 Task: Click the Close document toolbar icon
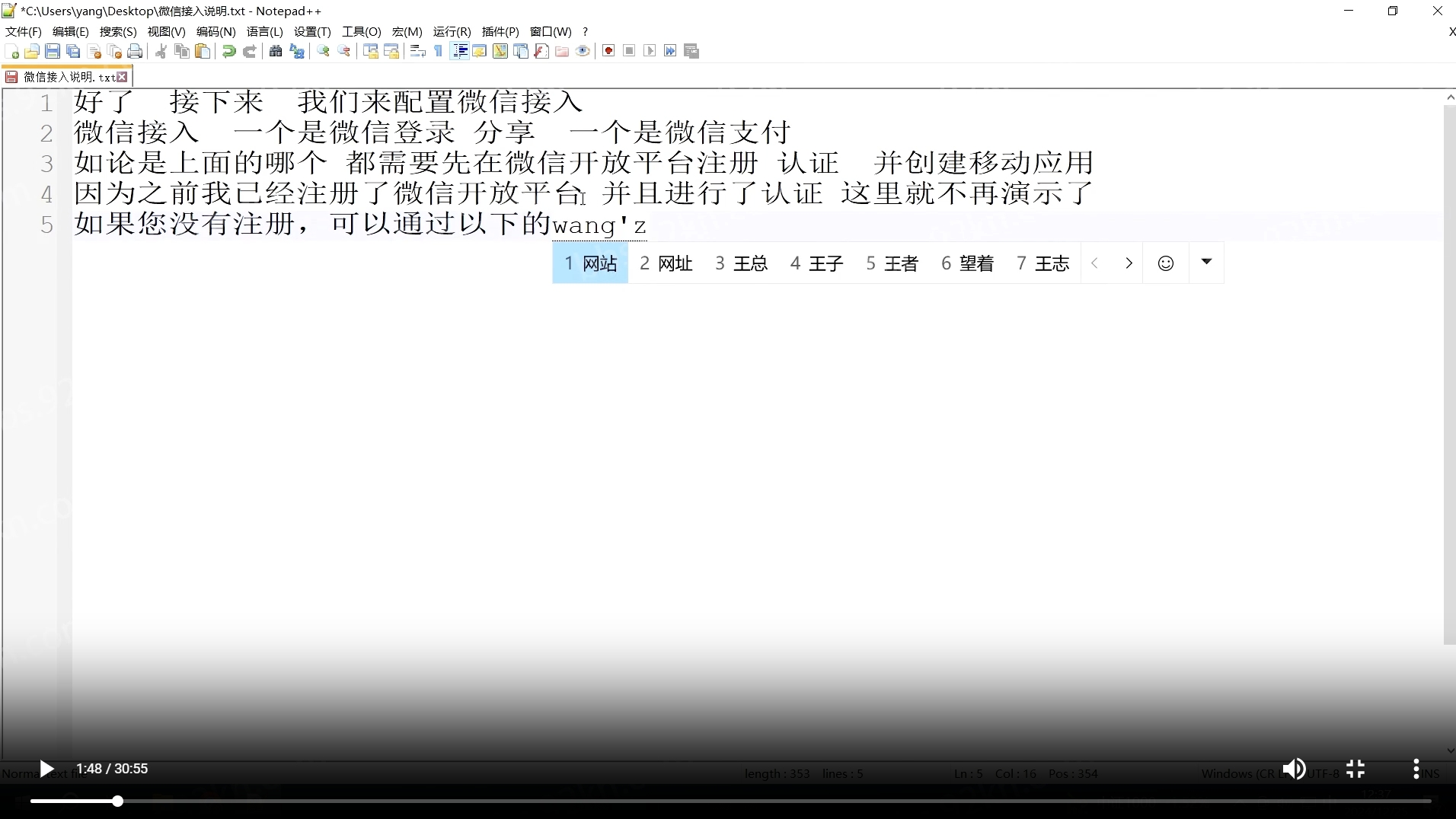click(x=94, y=51)
